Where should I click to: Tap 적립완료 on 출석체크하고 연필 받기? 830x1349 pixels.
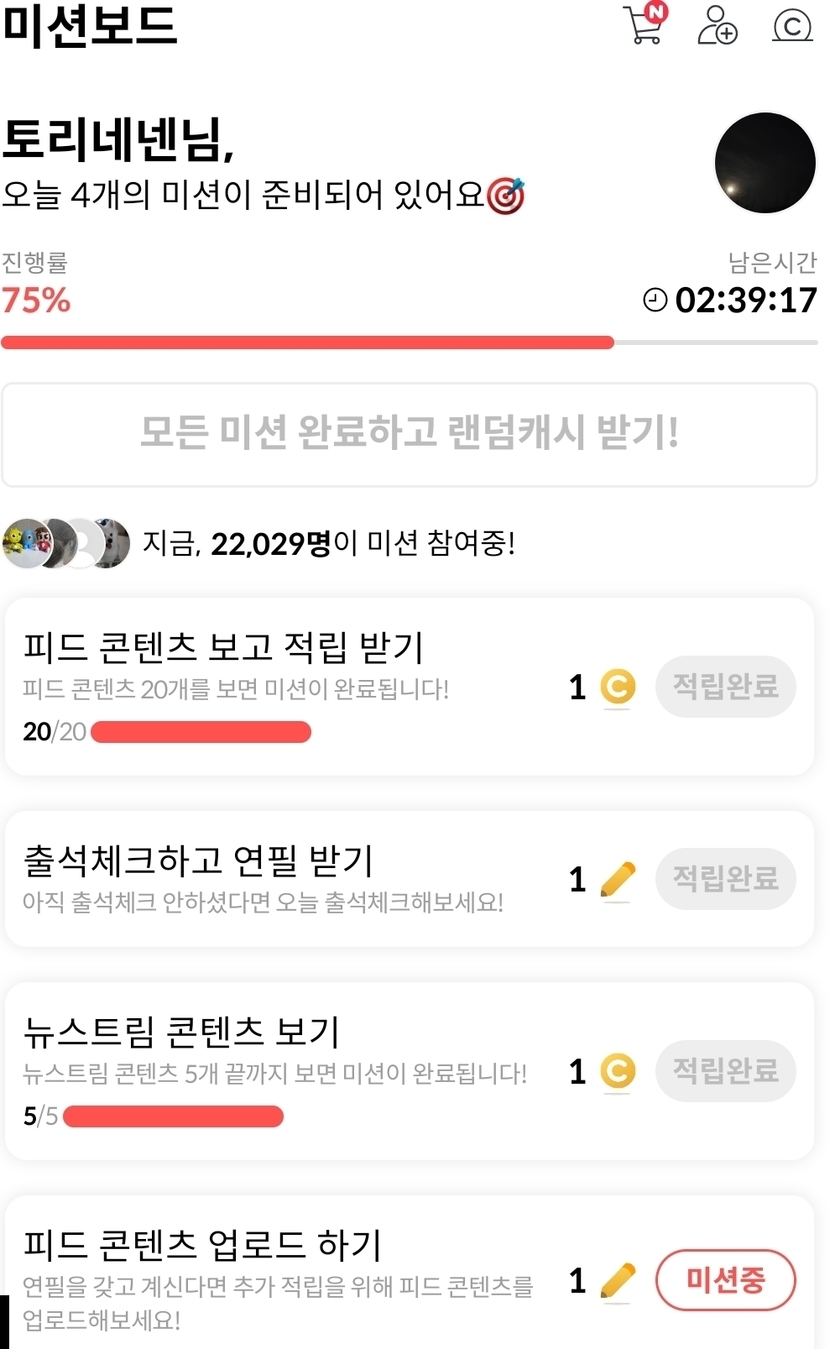(x=725, y=879)
